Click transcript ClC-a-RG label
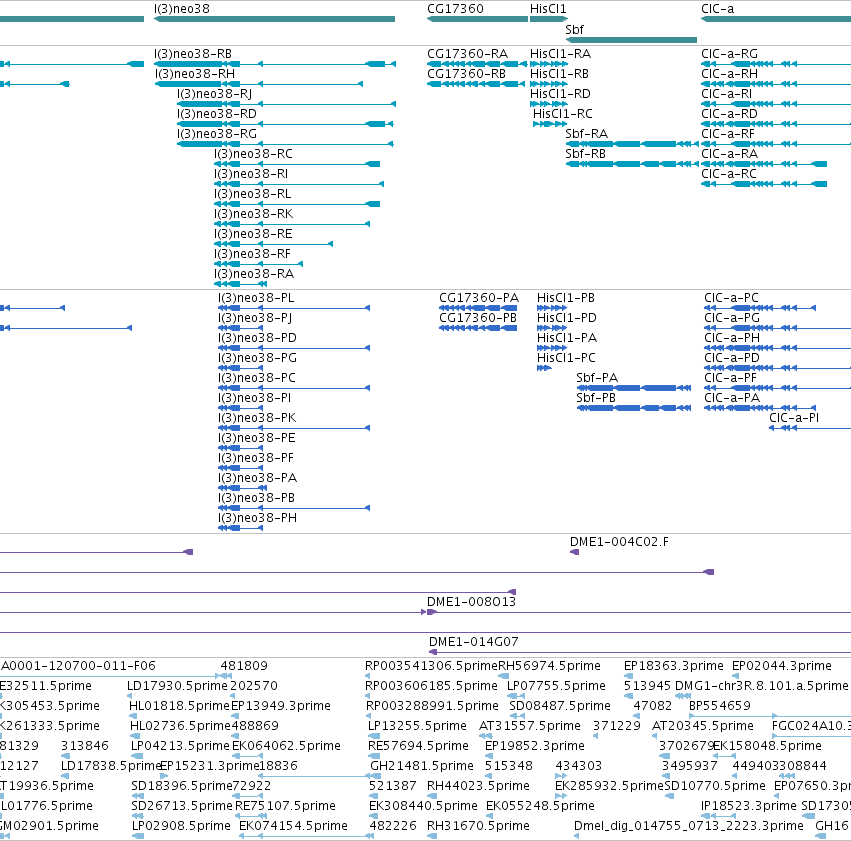 pyautogui.click(x=729, y=54)
